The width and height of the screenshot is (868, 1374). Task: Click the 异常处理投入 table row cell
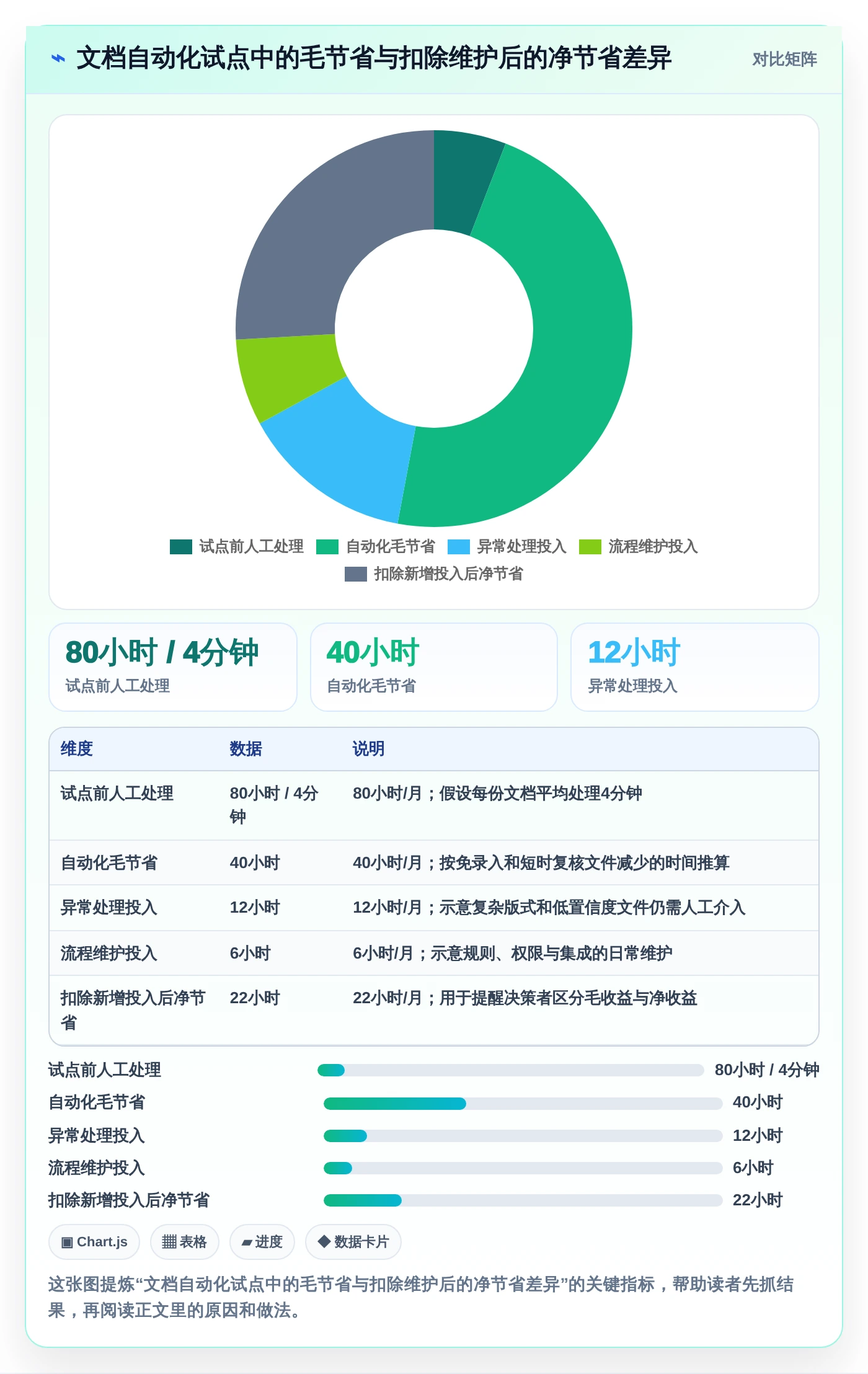coord(109,908)
